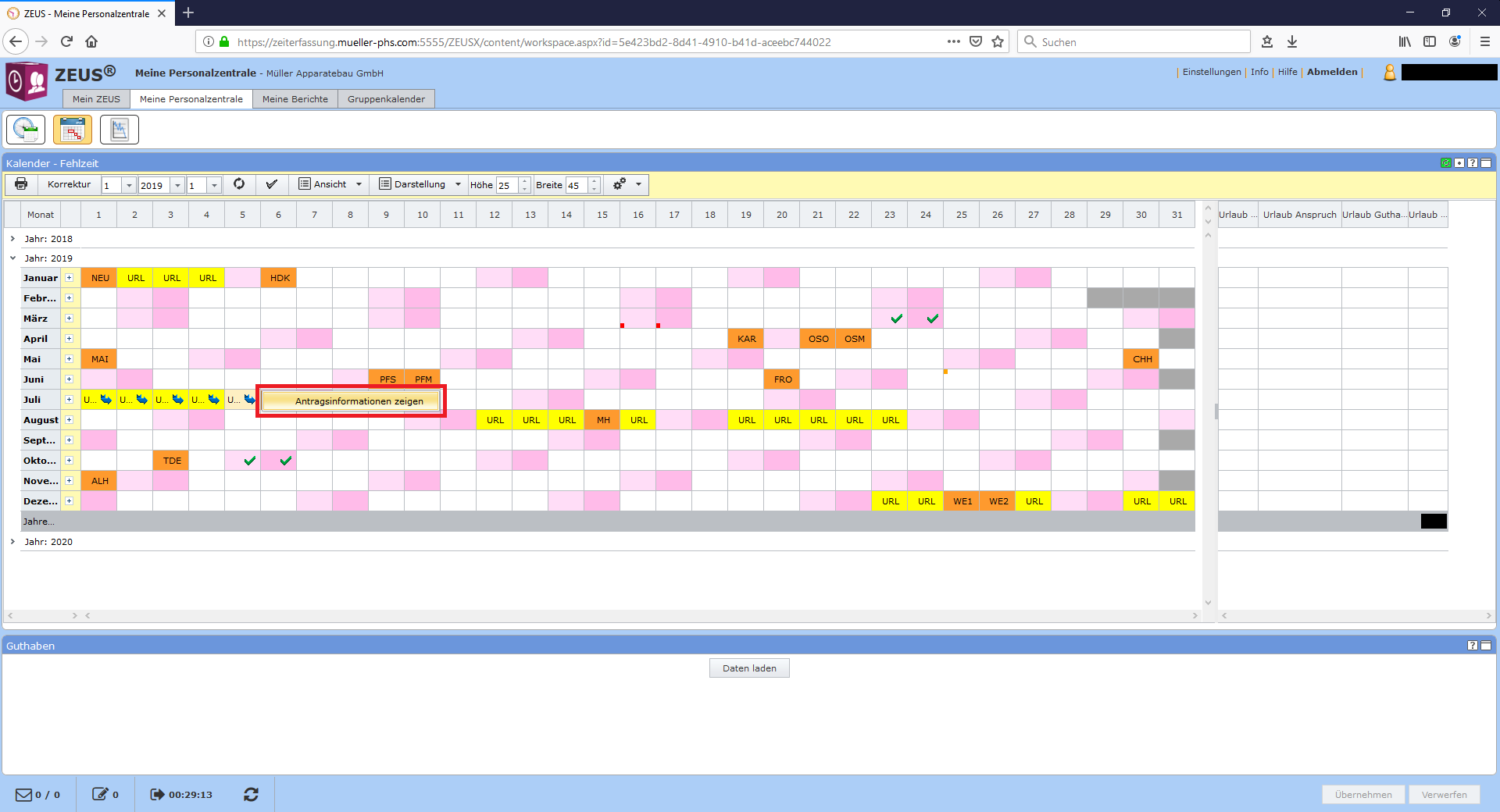Switch to the Meine Berichte tab
1500x812 pixels.
[295, 99]
